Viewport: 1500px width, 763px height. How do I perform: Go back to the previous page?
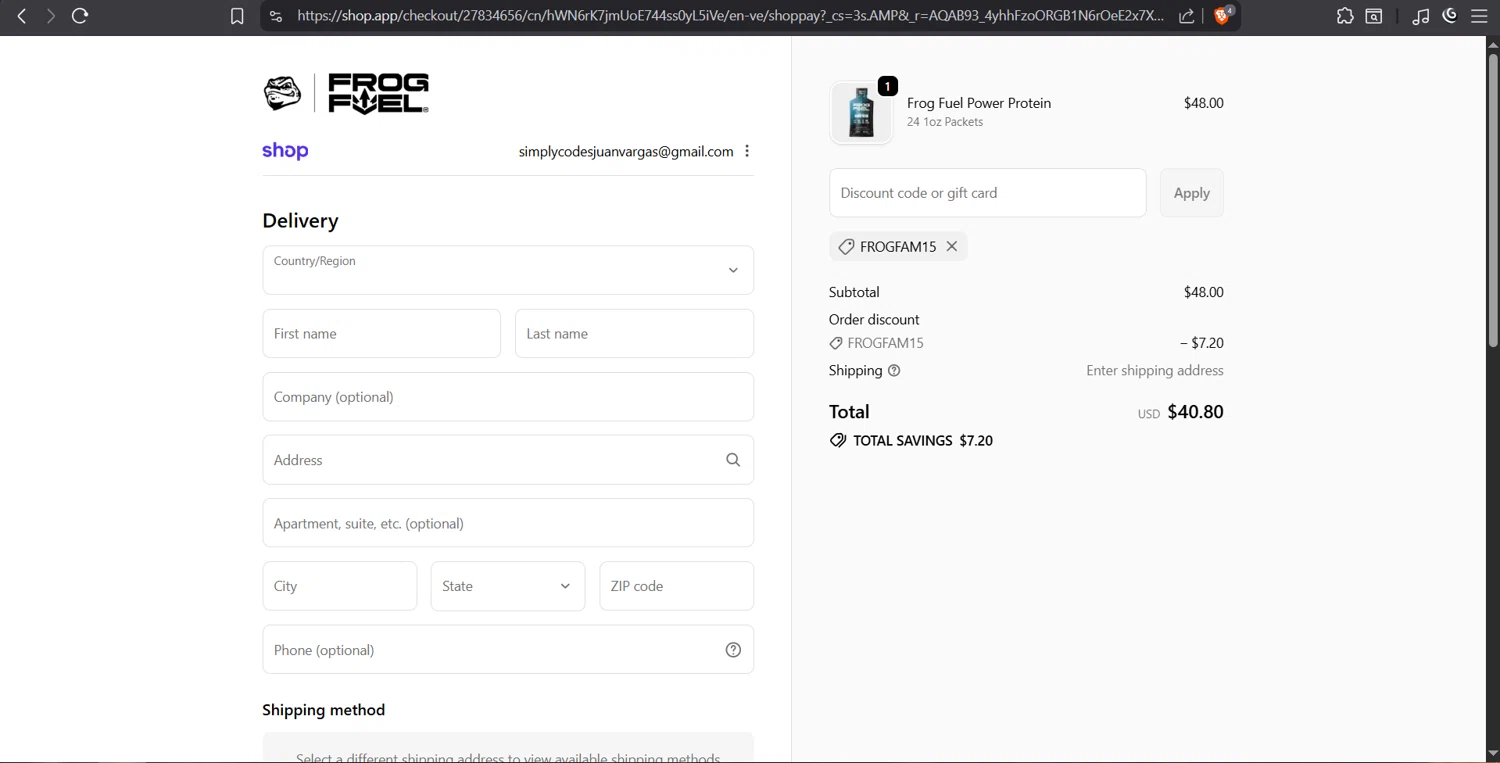[x=21, y=16]
